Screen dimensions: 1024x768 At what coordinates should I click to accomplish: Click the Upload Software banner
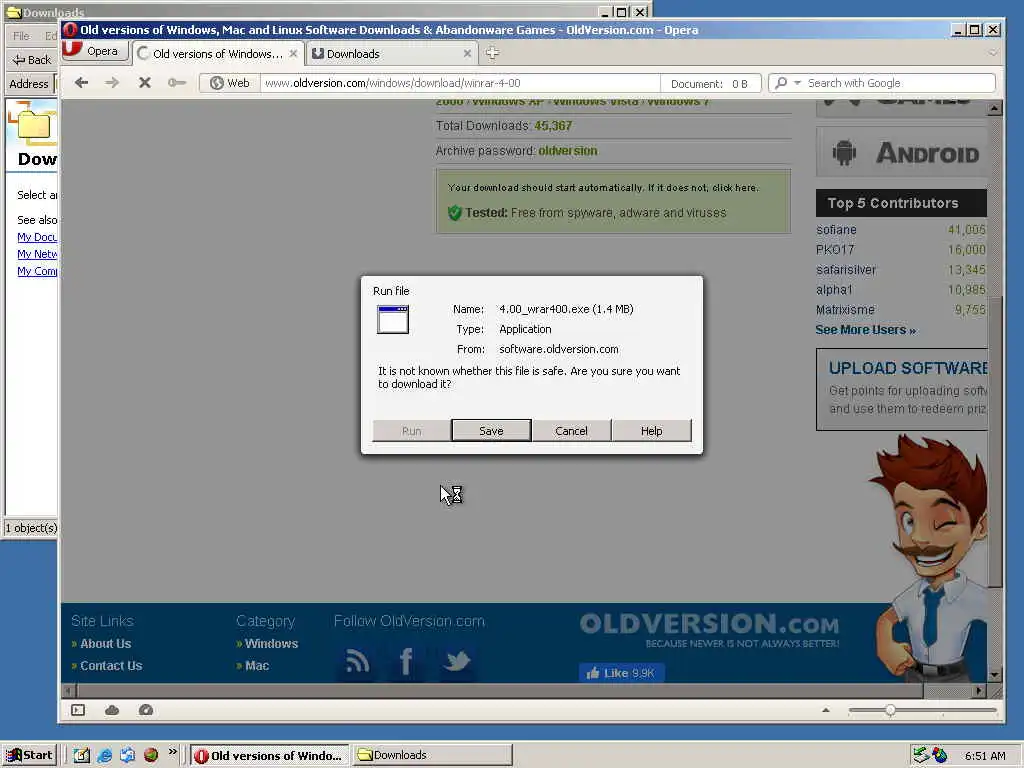901,389
